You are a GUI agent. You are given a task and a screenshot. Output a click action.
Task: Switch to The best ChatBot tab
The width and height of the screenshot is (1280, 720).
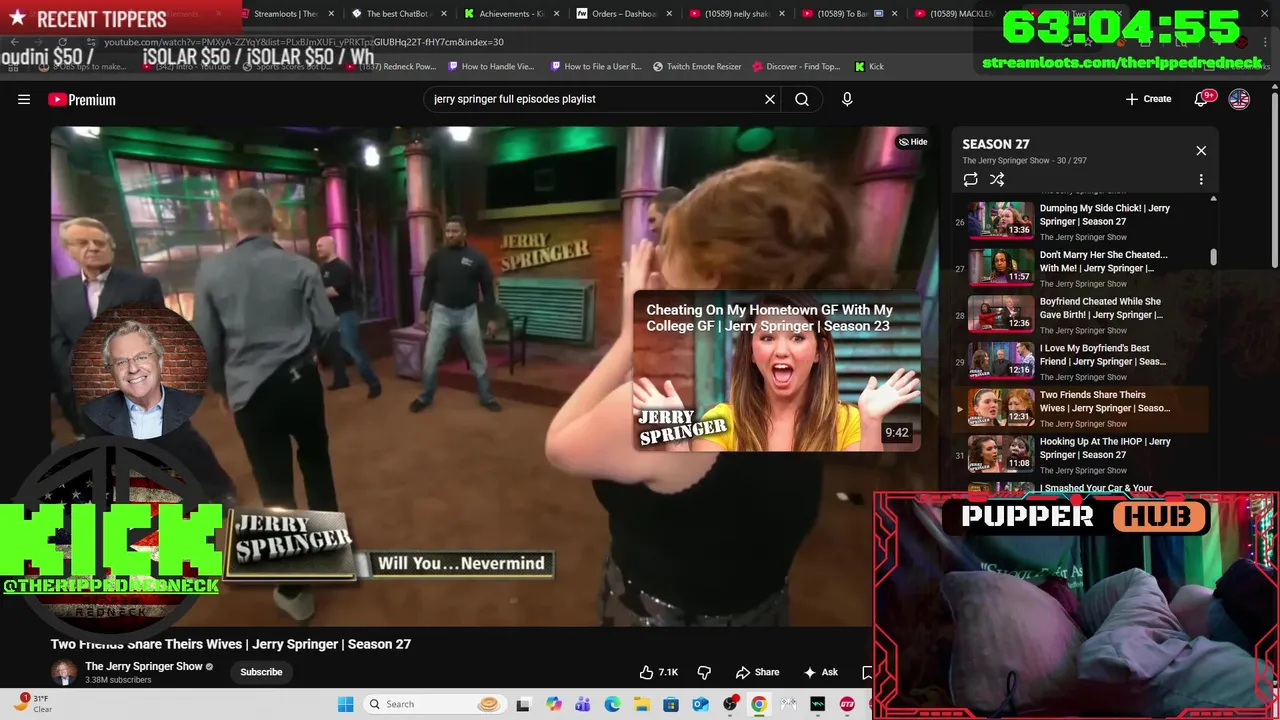point(397,14)
